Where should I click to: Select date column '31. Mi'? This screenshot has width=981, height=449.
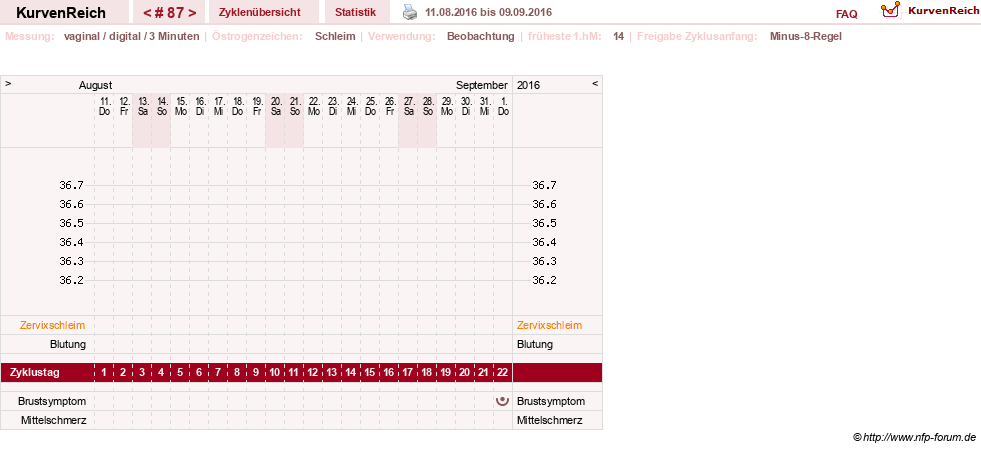(485, 106)
